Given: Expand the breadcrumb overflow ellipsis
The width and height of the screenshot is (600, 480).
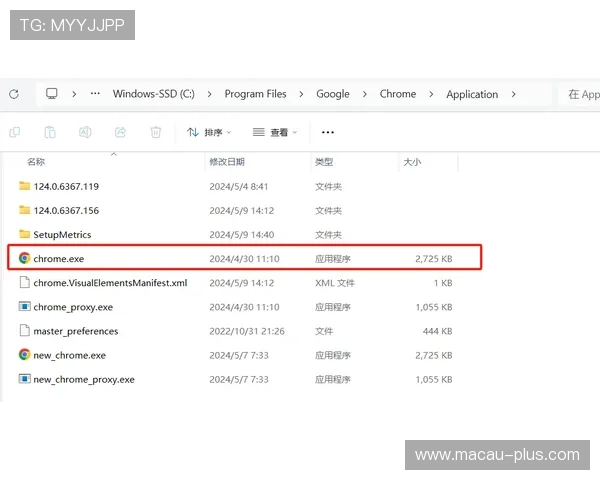Looking at the screenshot, I should coord(95,94).
